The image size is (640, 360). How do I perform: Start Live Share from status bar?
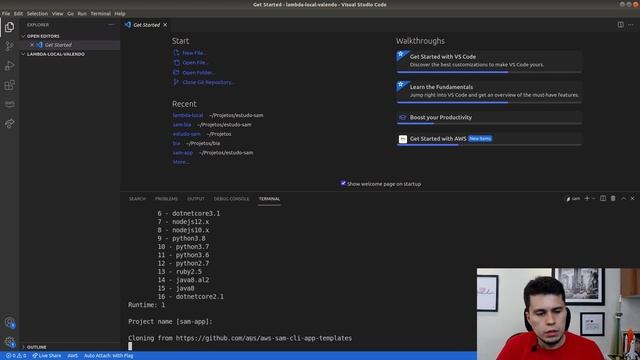(x=47, y=356)
